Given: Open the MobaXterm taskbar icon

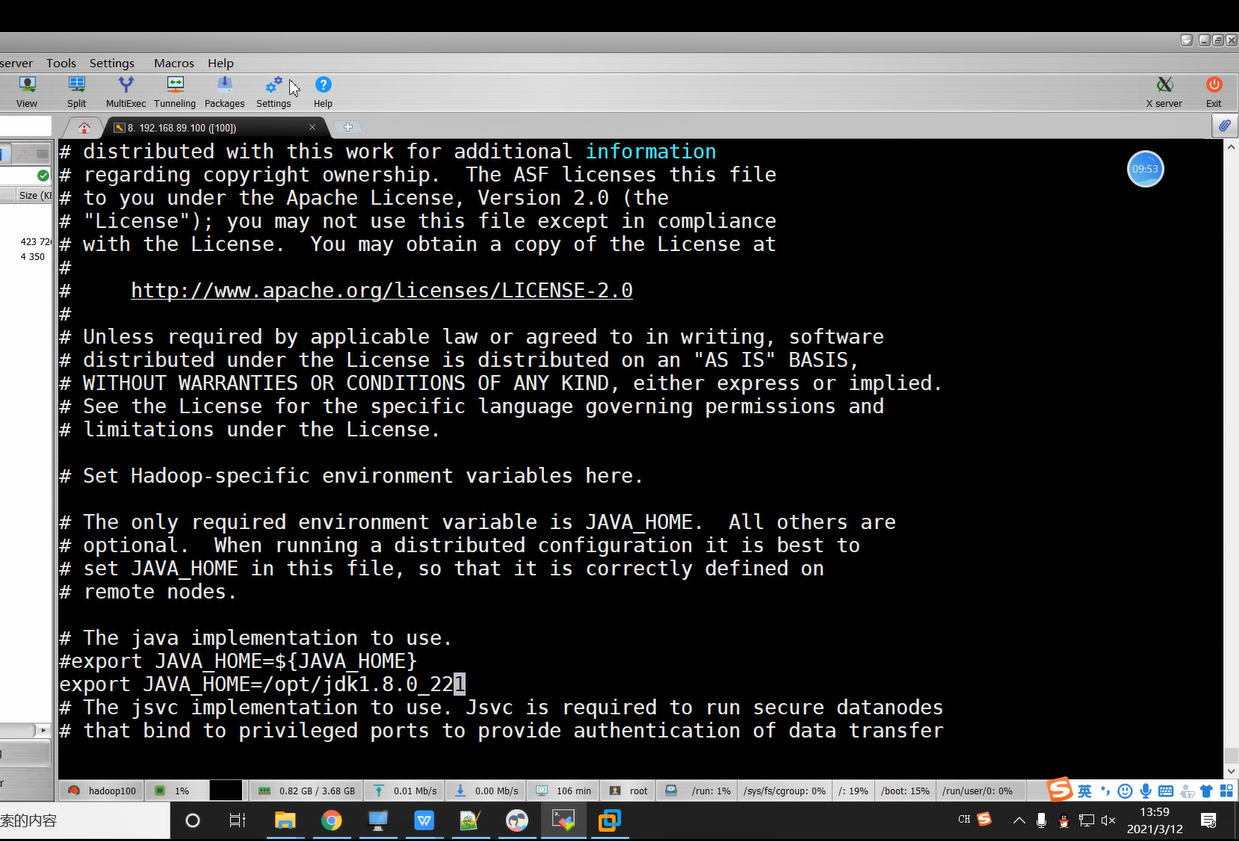Looking at the screenshot, I should [564, 820].
